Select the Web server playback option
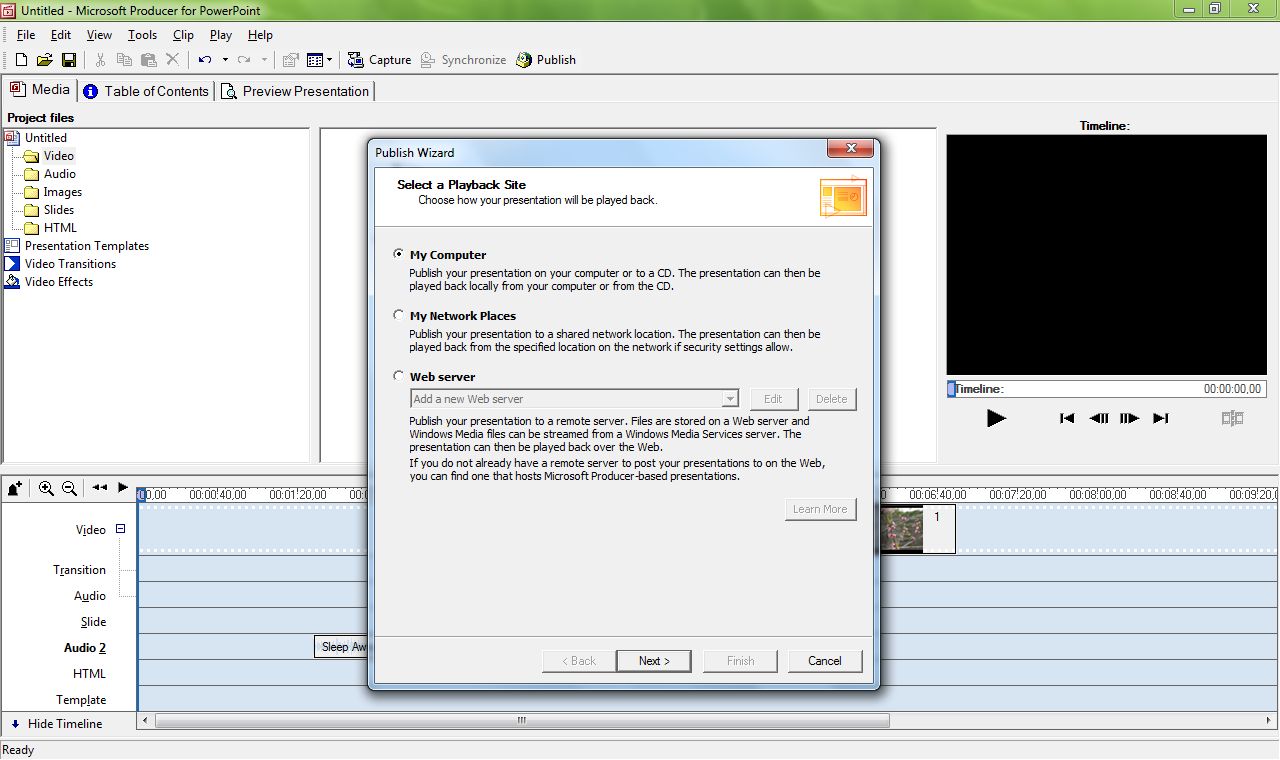This screenshot has width=1280, height=760. 399,376
